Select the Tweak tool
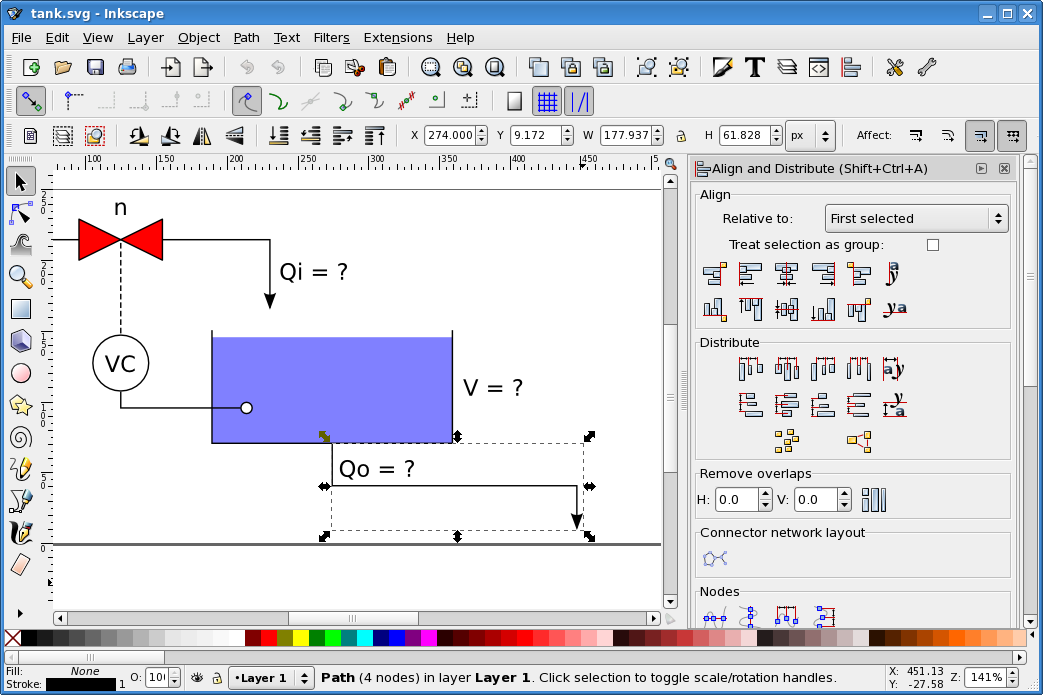 [21, 245]
